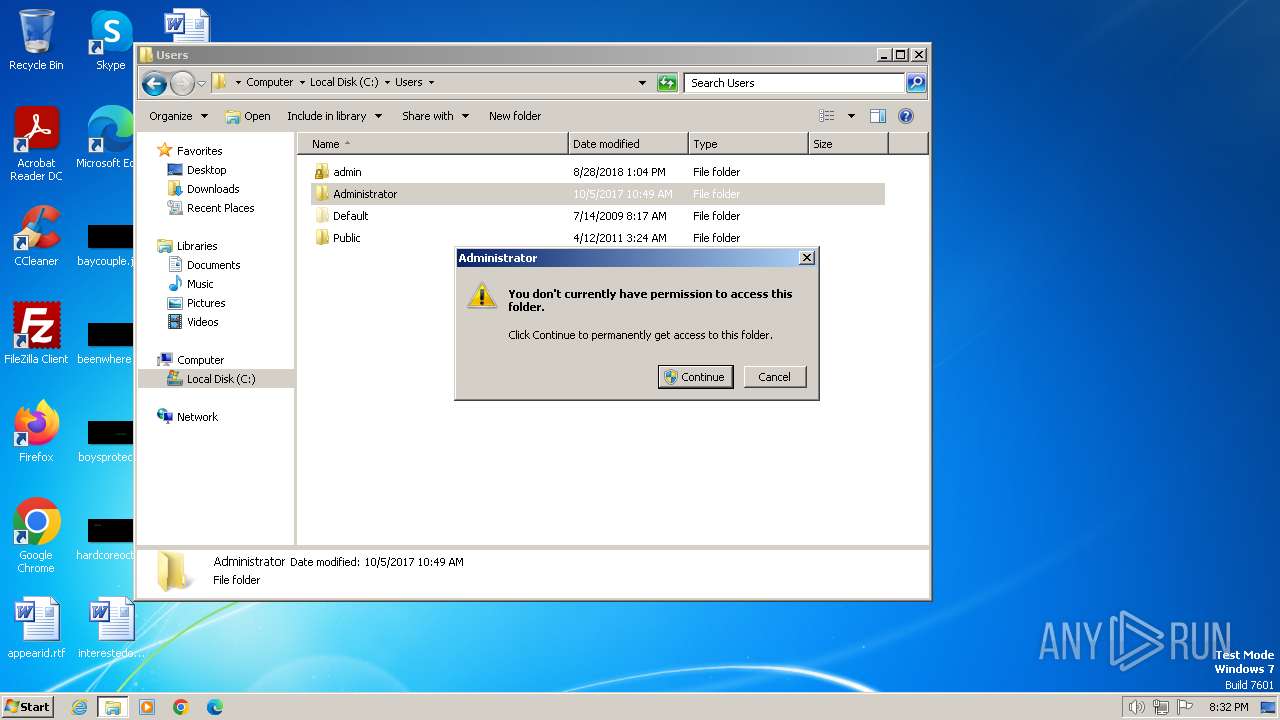Open the Firefox desktop icon

36,432
